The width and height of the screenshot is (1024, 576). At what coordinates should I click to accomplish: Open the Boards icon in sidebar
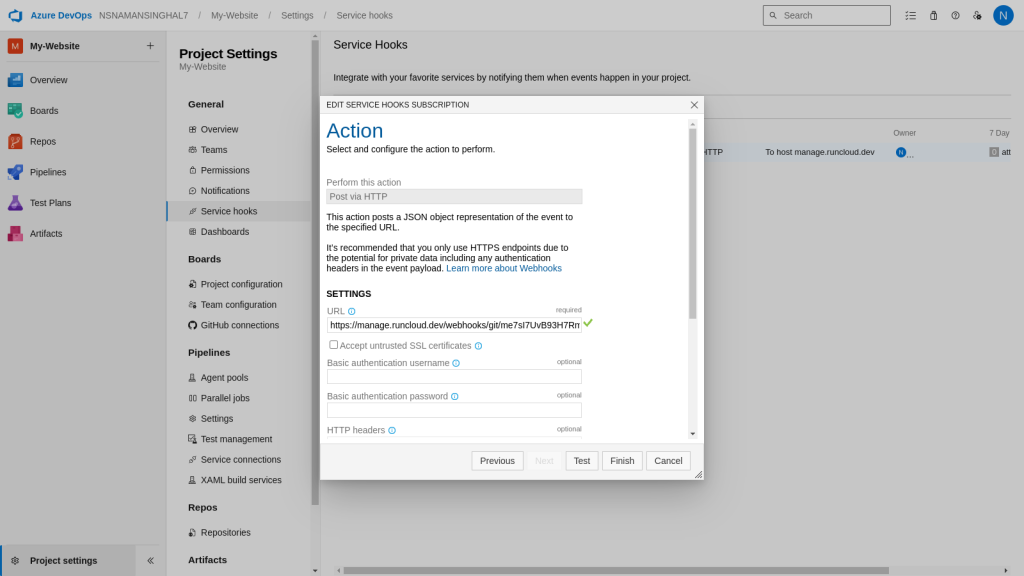point(15,110)
